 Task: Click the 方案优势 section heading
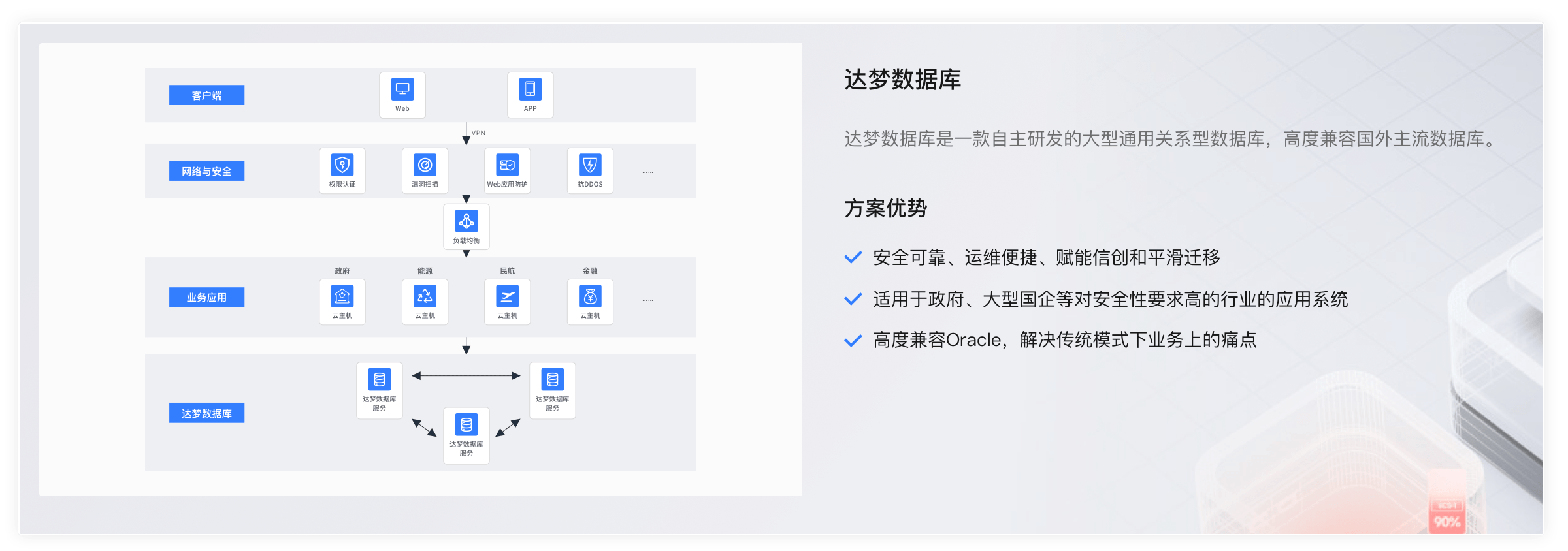(885, 208)
